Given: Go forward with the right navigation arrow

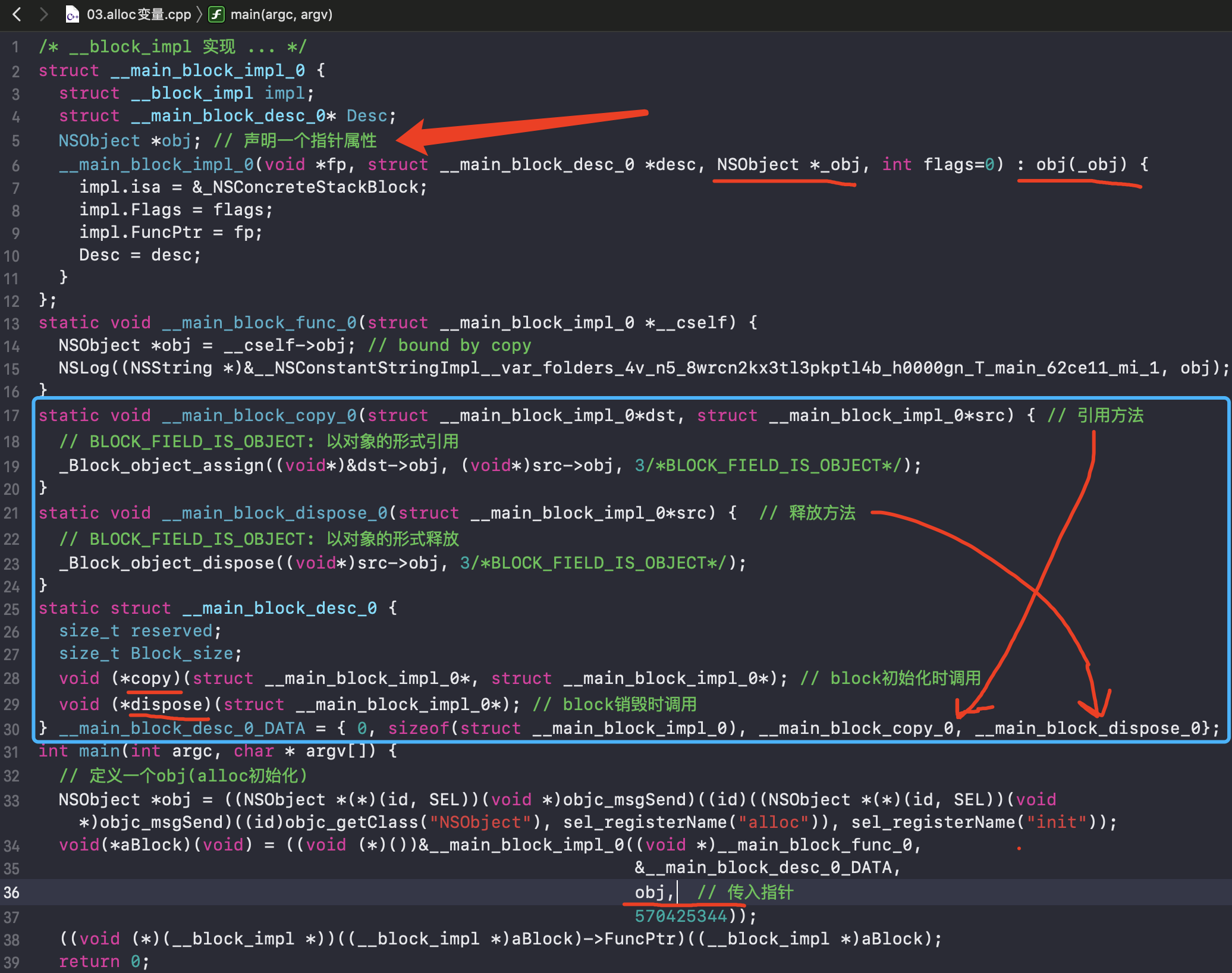Looking at the screenshot, I should tap(43, 14).
